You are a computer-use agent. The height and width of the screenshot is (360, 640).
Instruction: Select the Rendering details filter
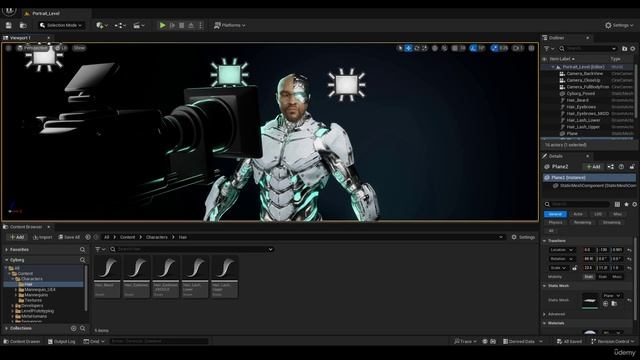[582, 222]
